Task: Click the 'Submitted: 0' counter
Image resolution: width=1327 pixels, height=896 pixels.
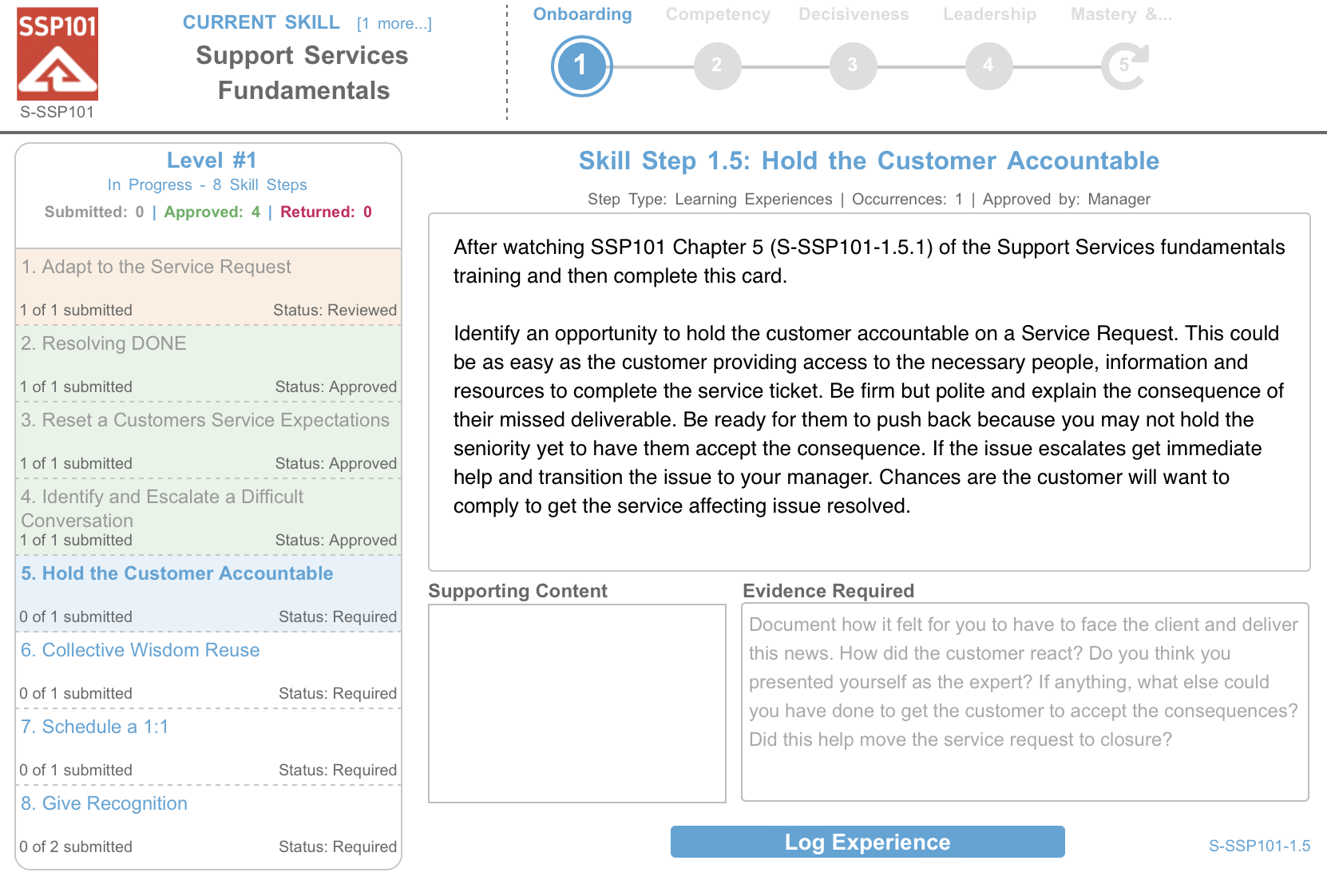Action: click(94, 212)
